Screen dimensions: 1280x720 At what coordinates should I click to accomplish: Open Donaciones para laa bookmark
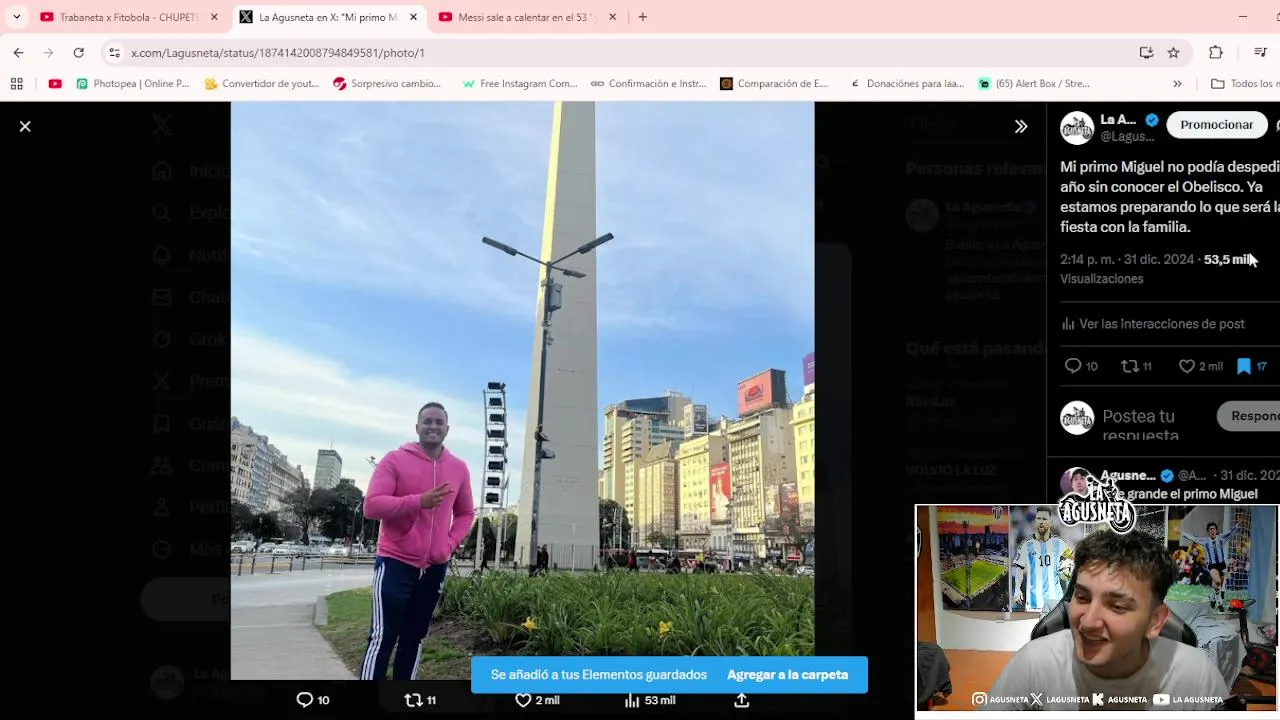click(907, 84)
